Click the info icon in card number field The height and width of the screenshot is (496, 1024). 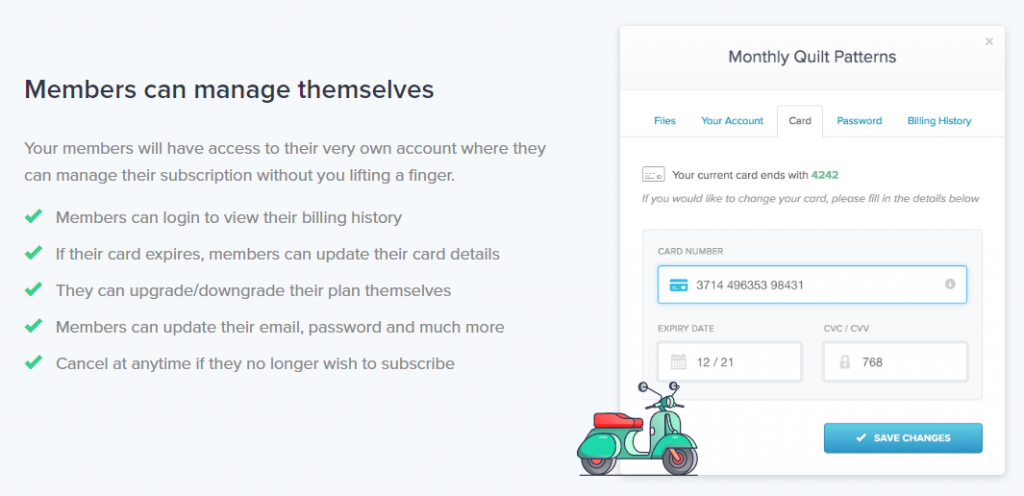(950, 284)
